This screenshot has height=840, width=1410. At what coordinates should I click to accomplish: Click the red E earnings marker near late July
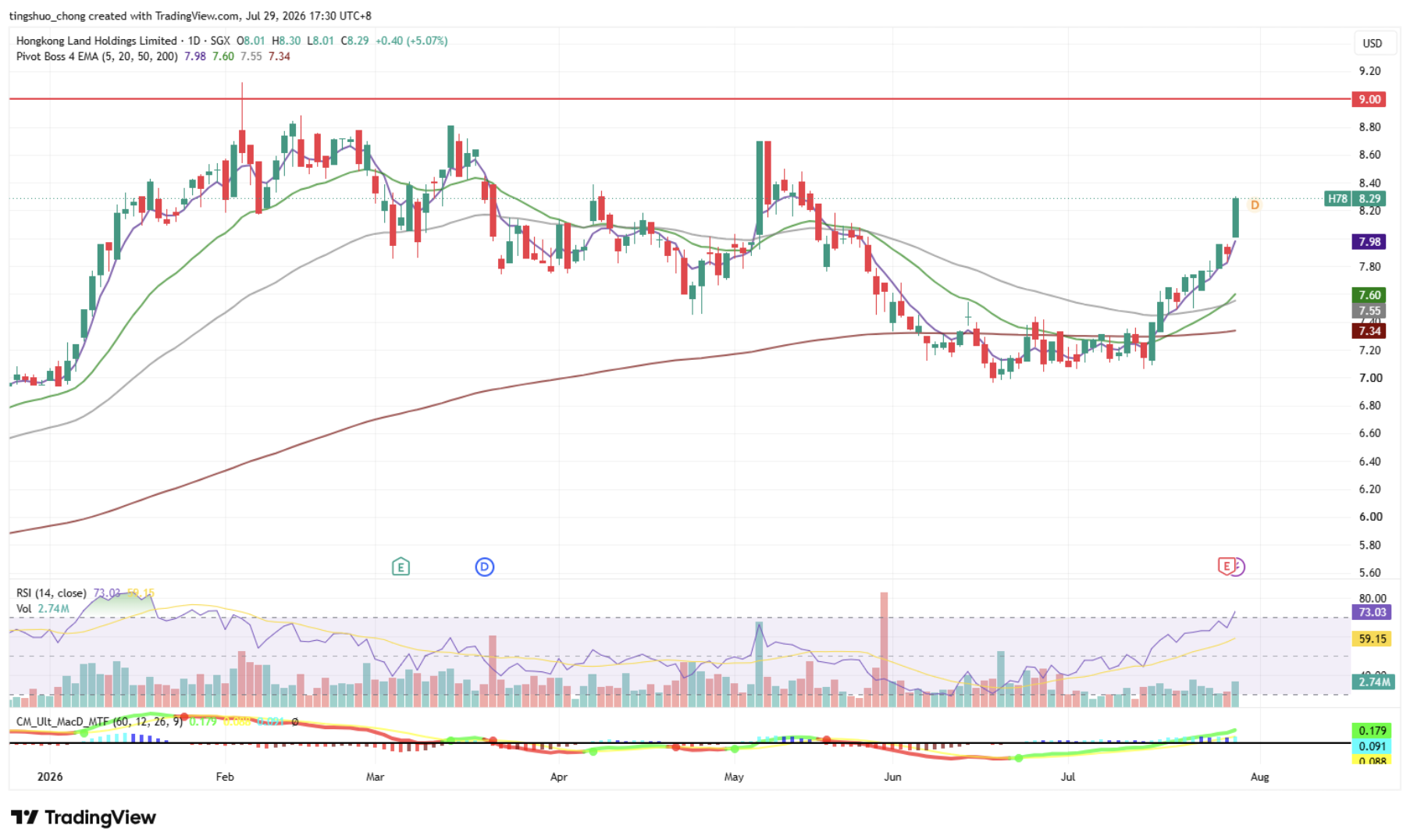pos(1227,566)
